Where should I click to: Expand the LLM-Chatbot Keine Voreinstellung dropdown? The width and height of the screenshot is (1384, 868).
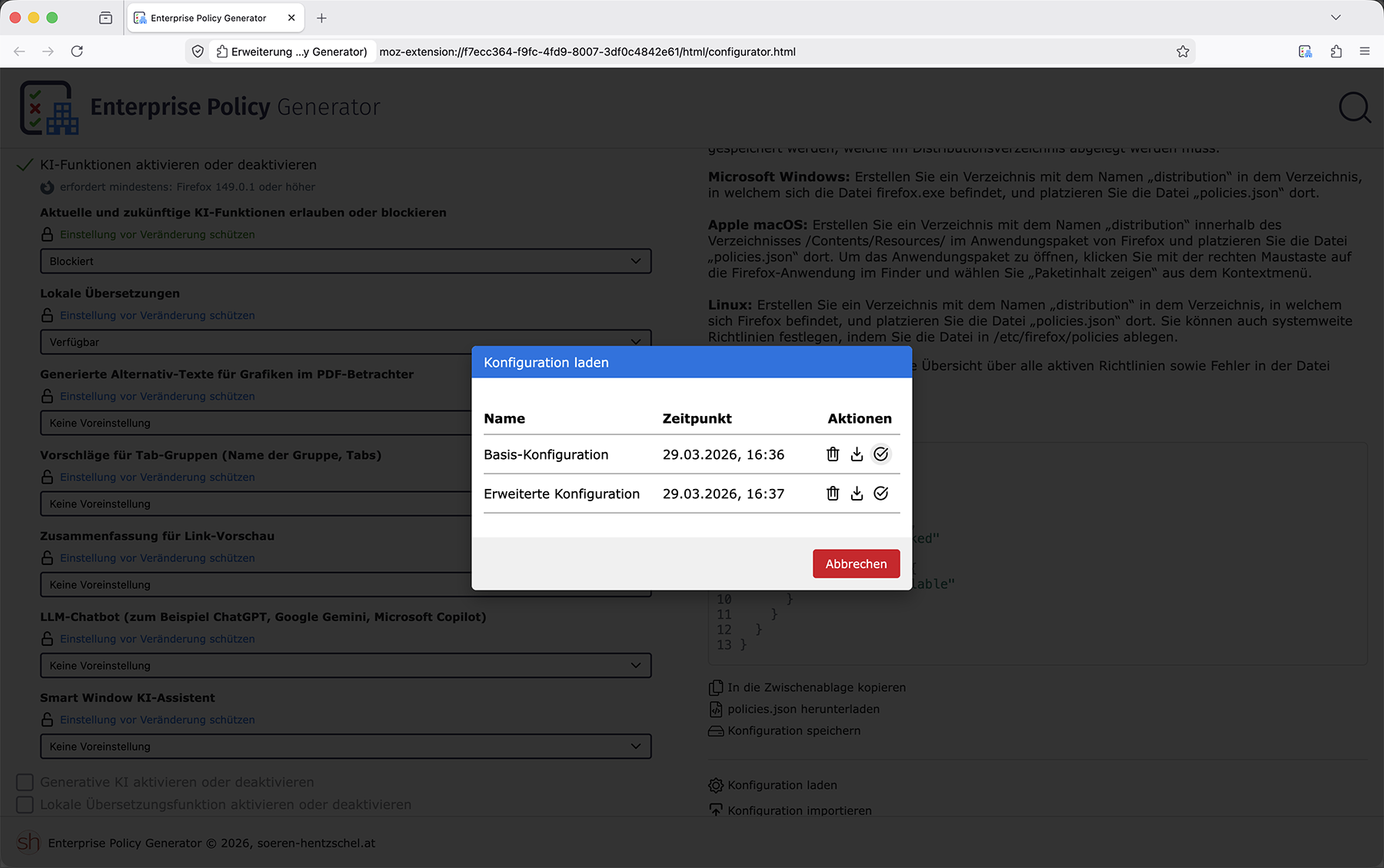pyautogui.click(x=345, y=666)
